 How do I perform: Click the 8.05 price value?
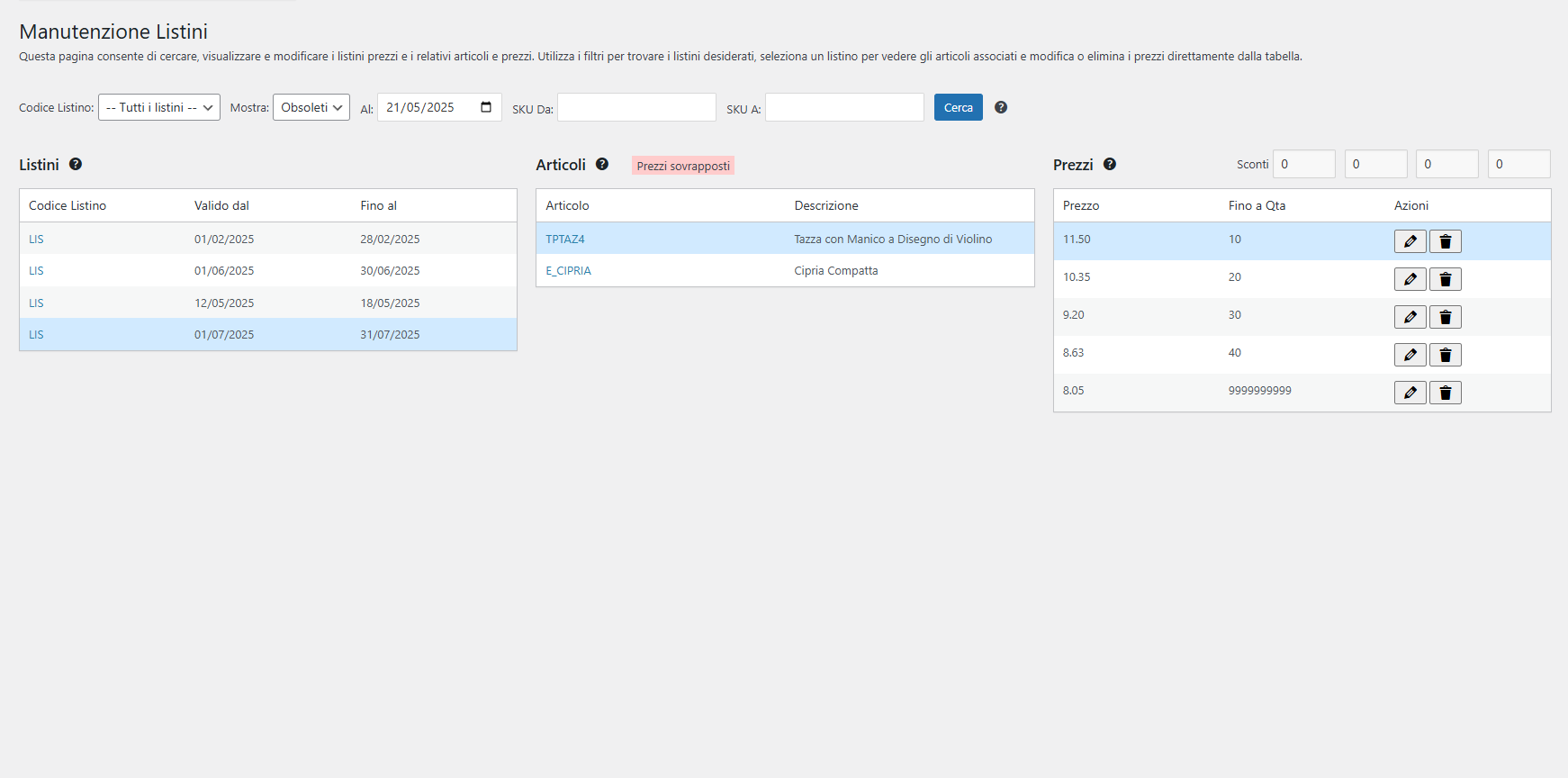[x=1074, y=391]
